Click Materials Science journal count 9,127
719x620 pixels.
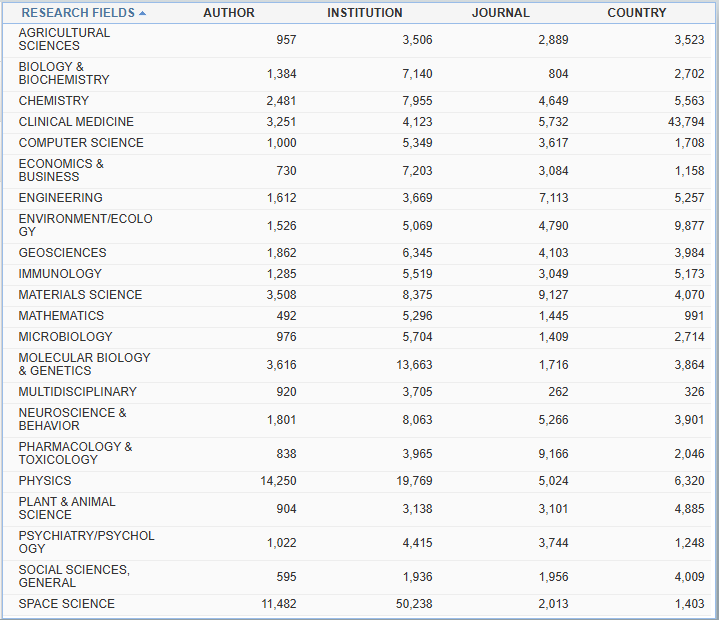[x=553, y=295]
